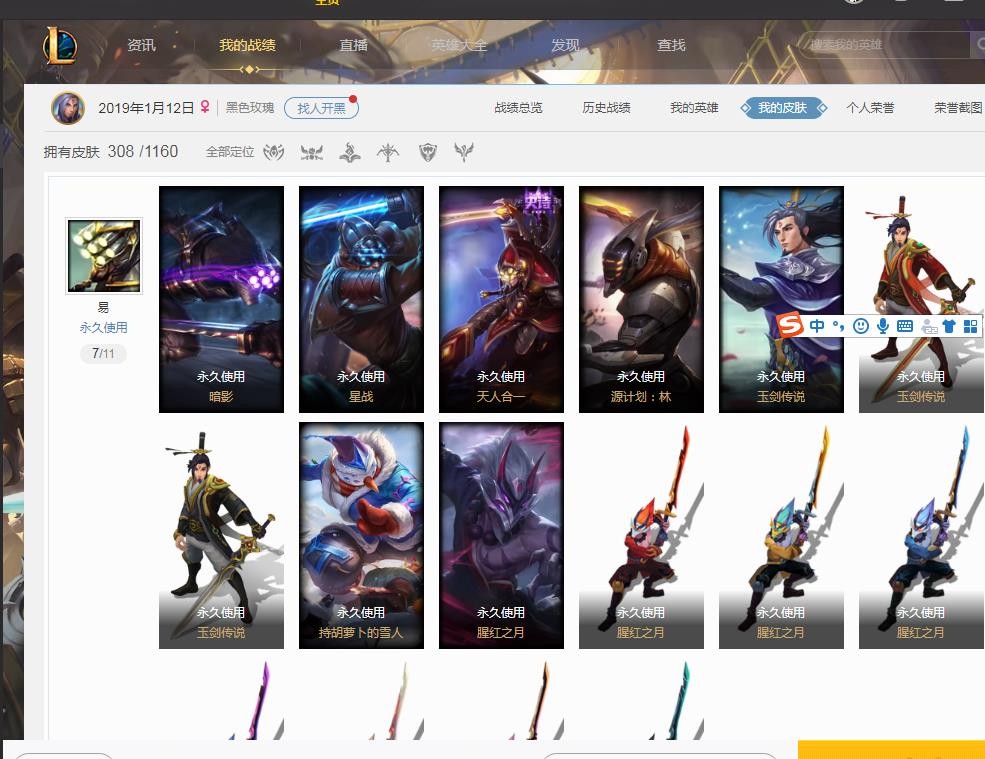Viewport: 985px width, 759px height.
Task: Open the Sogou emoji panel
Action: (x=861, y=325)
